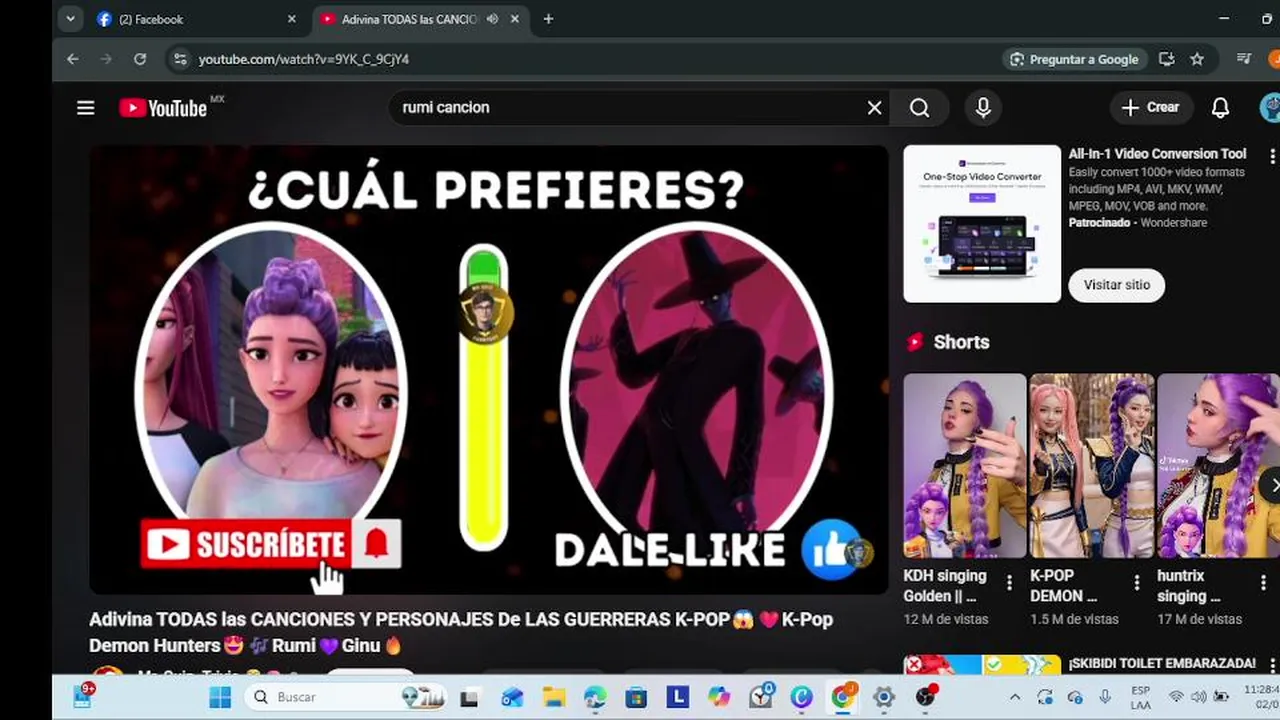1280x720 pixels.
Task: Open the YouTube hamburger guide menu
Action: [x=85, y=108]
